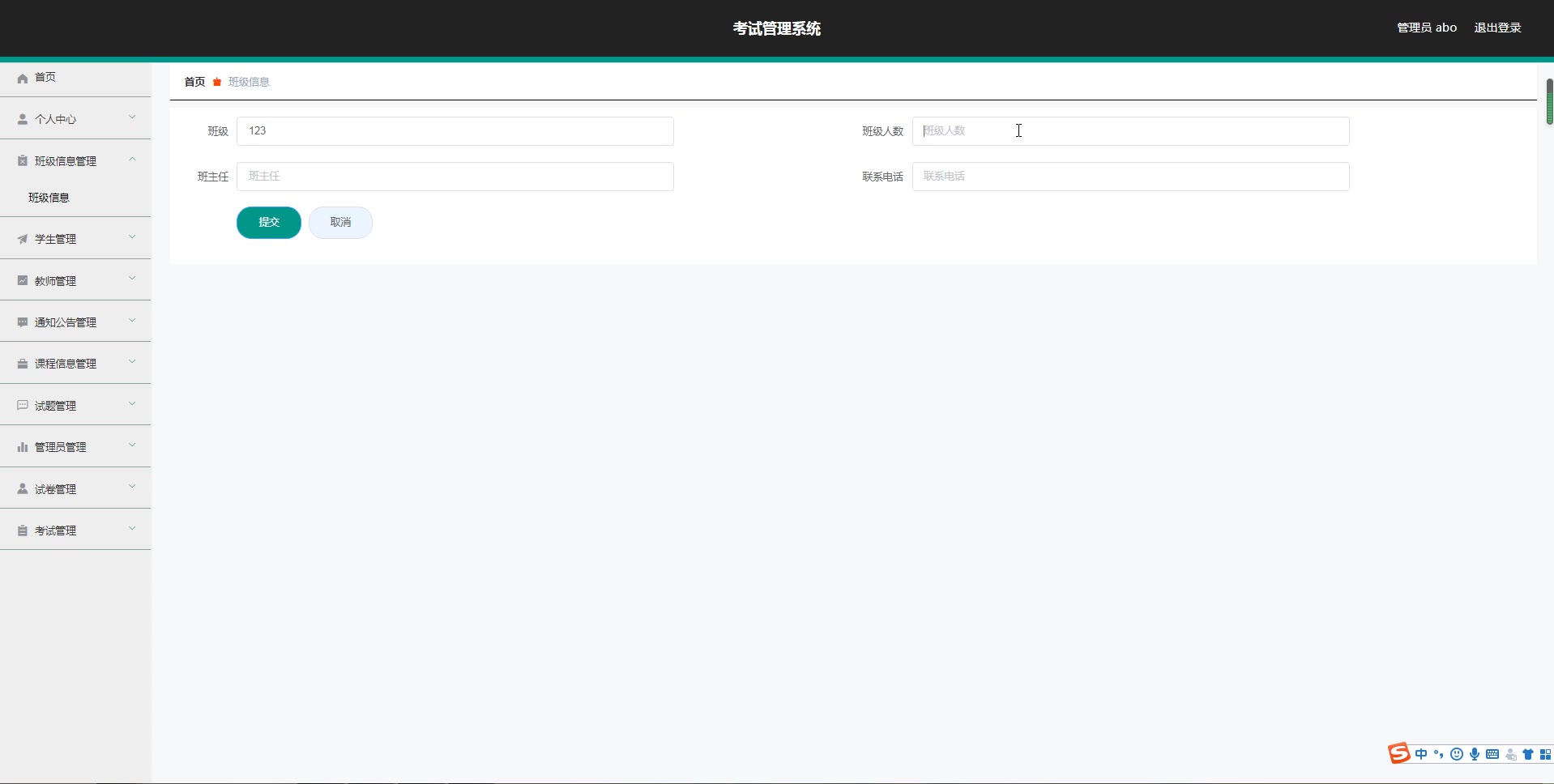Click the 联系电话 field label
The height and width of the screenshot is (784, 1554).
point(882,177)
